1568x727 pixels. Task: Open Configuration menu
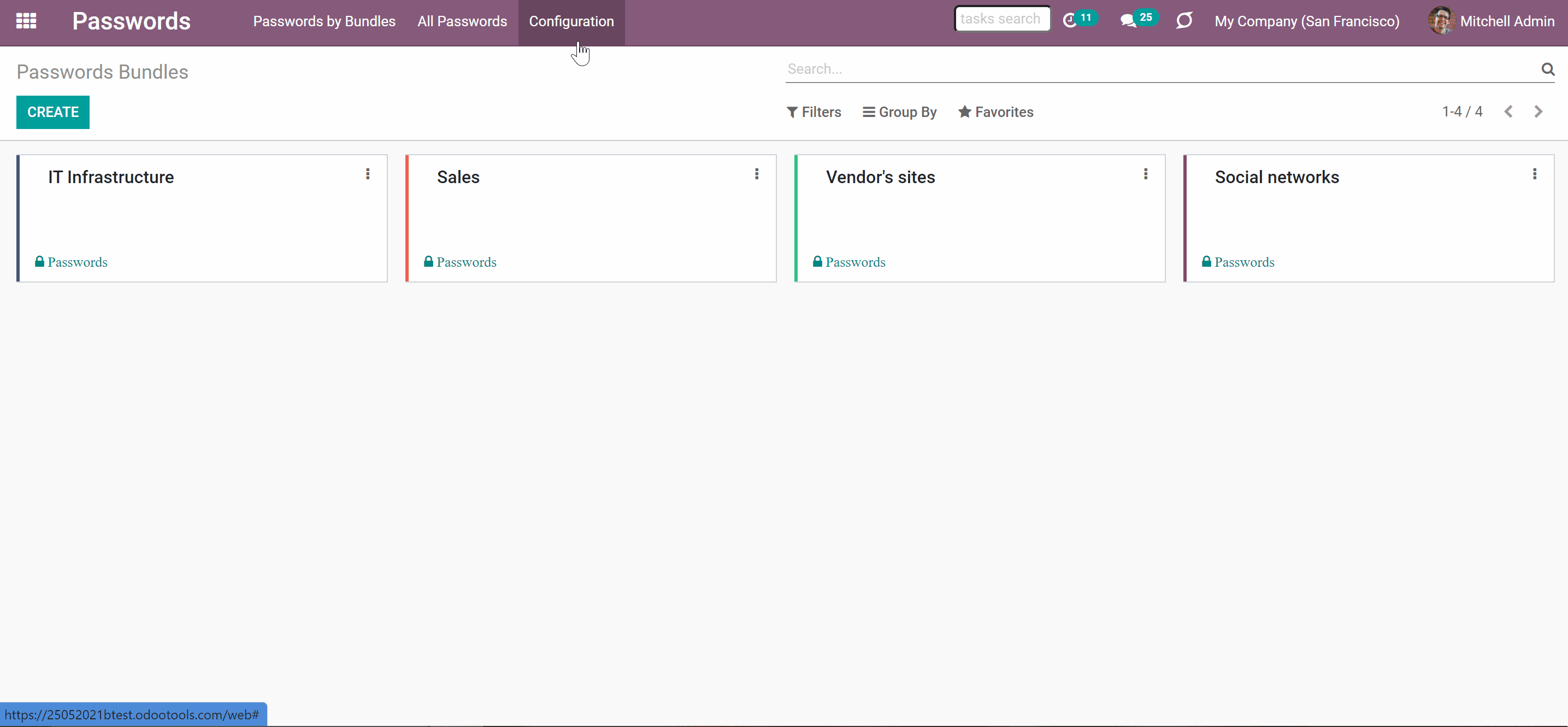pos(571,21)
